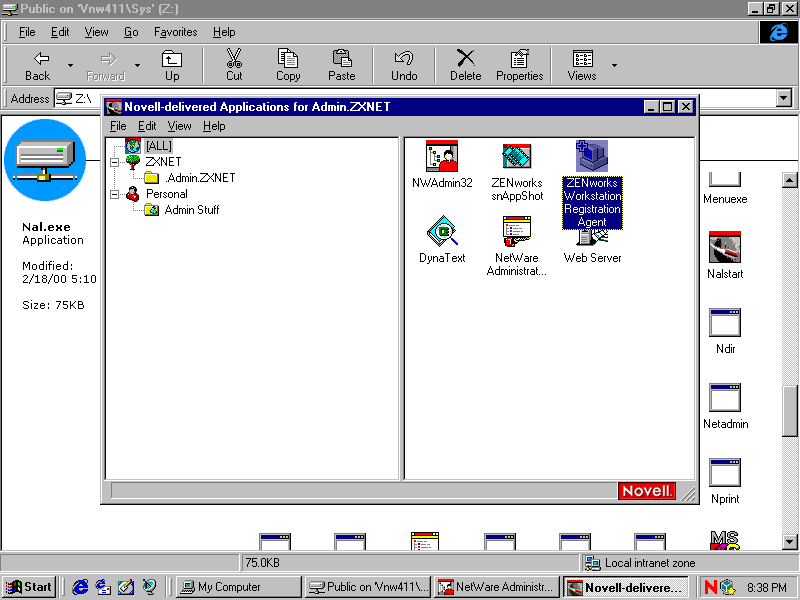Click the red Novell N tray icon
Image resolution: width=800 pixels, height=600 pixels.
pos(711,587)
